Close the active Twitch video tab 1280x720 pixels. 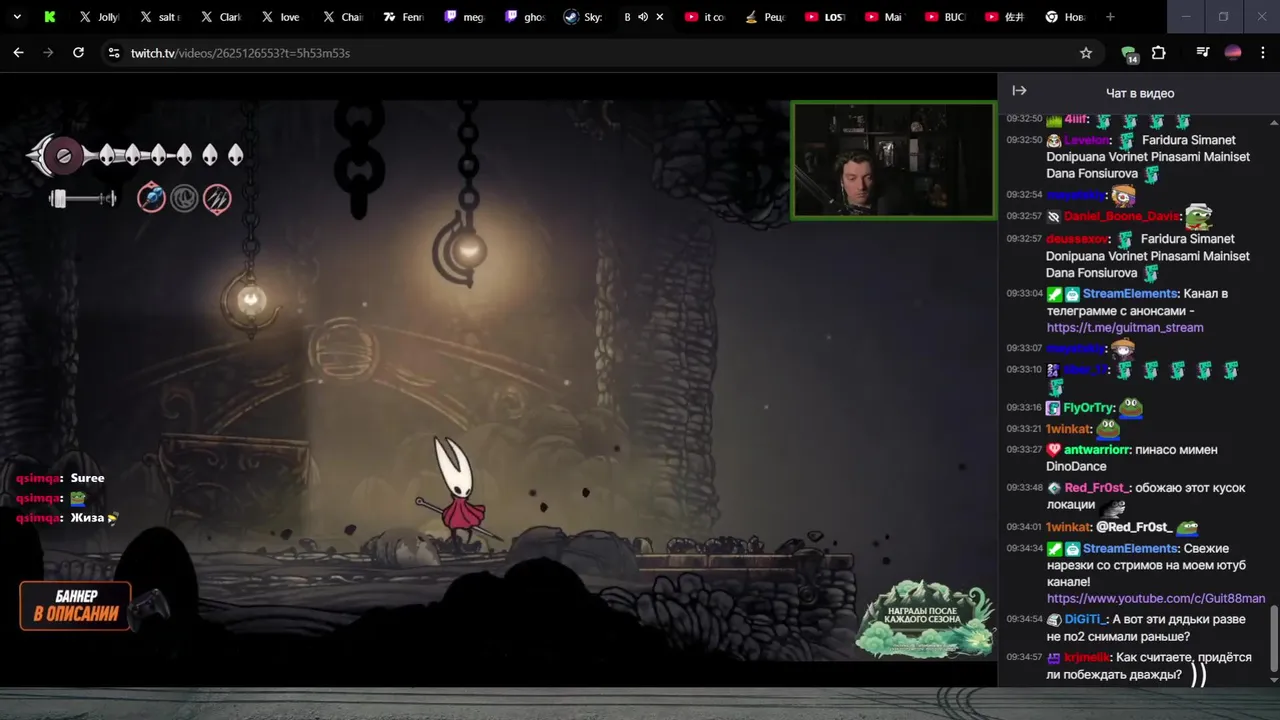pyautogui.click(x=660, y=17)
